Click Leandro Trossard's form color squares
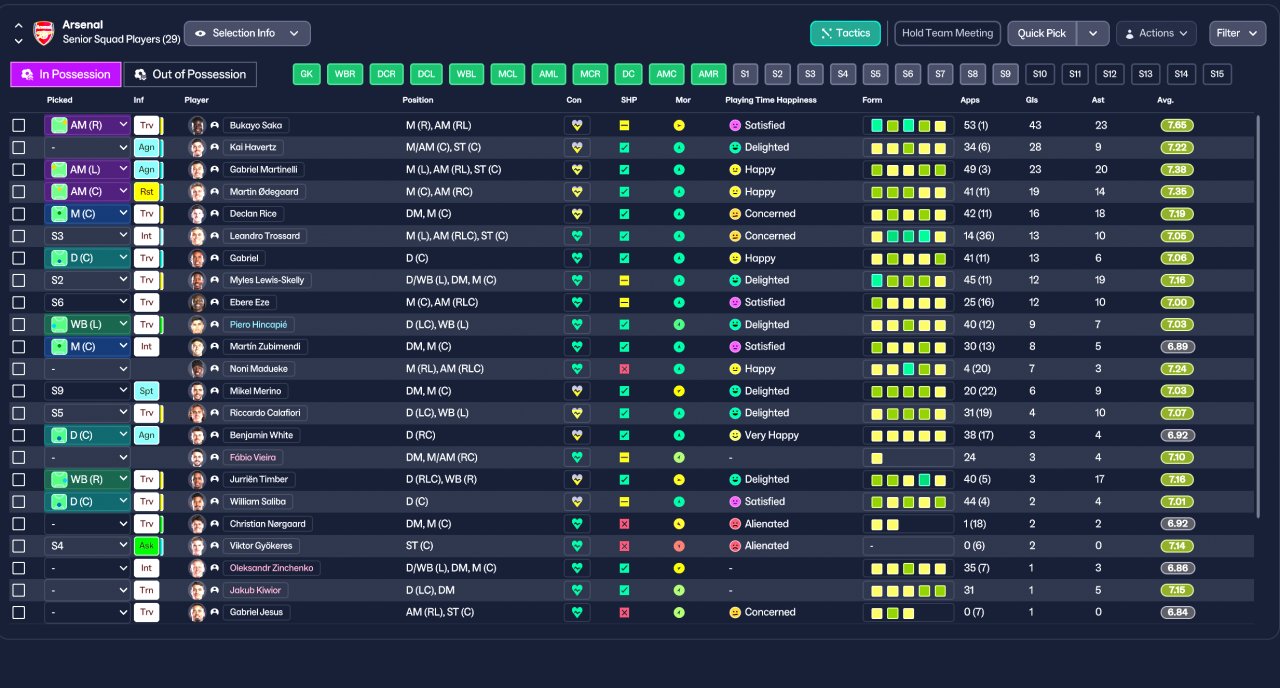The image size is (1280, 688). click(908, 236)
